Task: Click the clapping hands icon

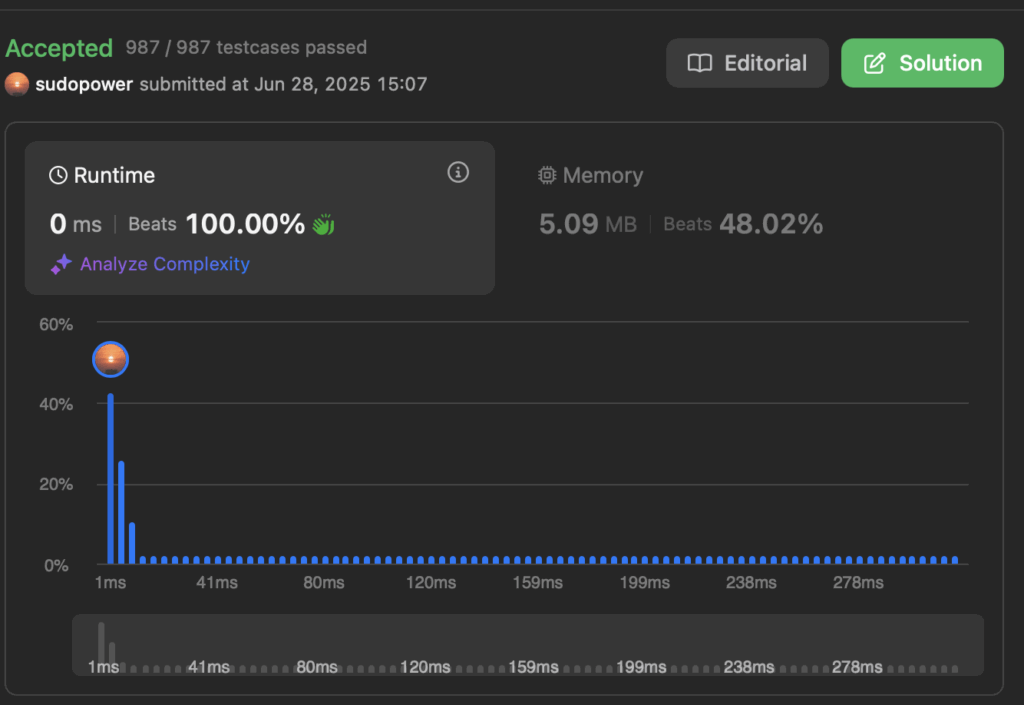Action: pyautogui.click(x=323, y=225)
